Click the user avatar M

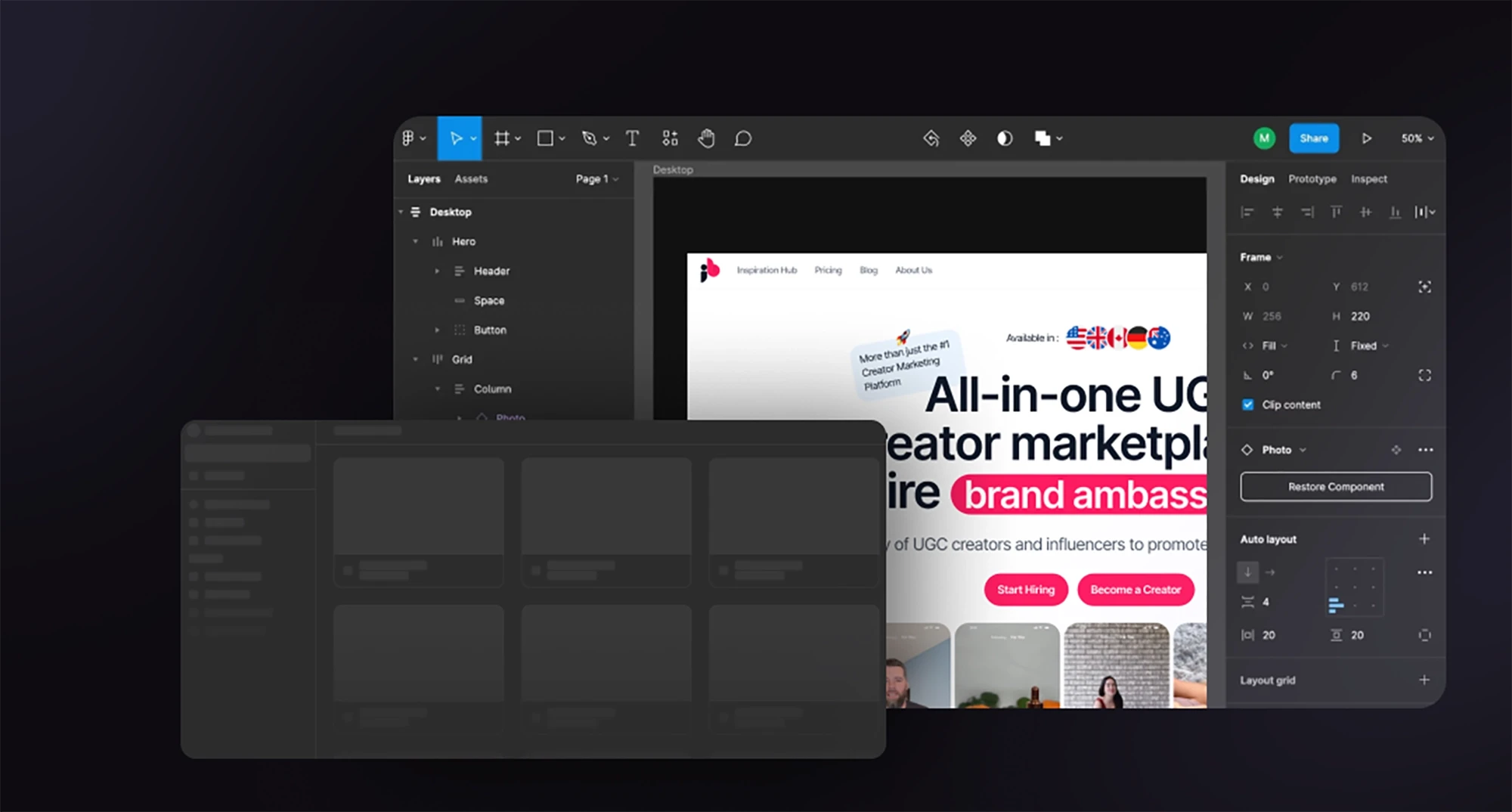pyautogui.click(x=1264, y=138)
